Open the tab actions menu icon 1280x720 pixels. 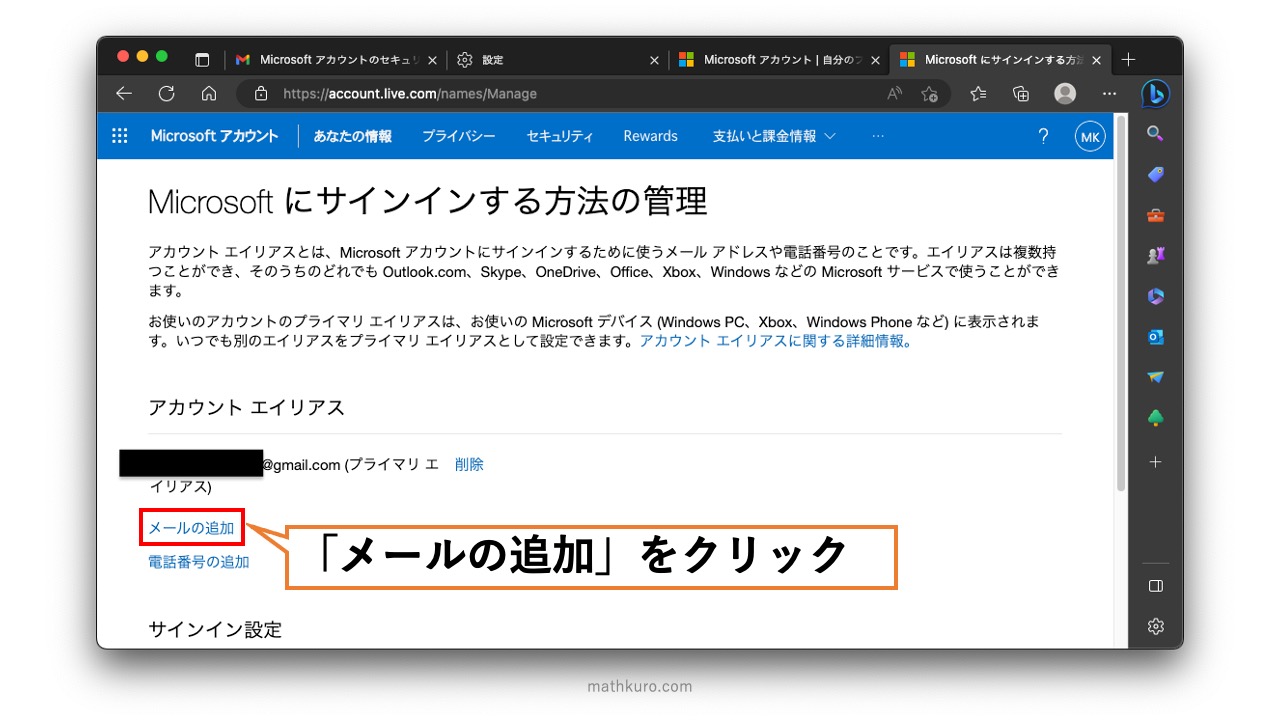(202, 60)
